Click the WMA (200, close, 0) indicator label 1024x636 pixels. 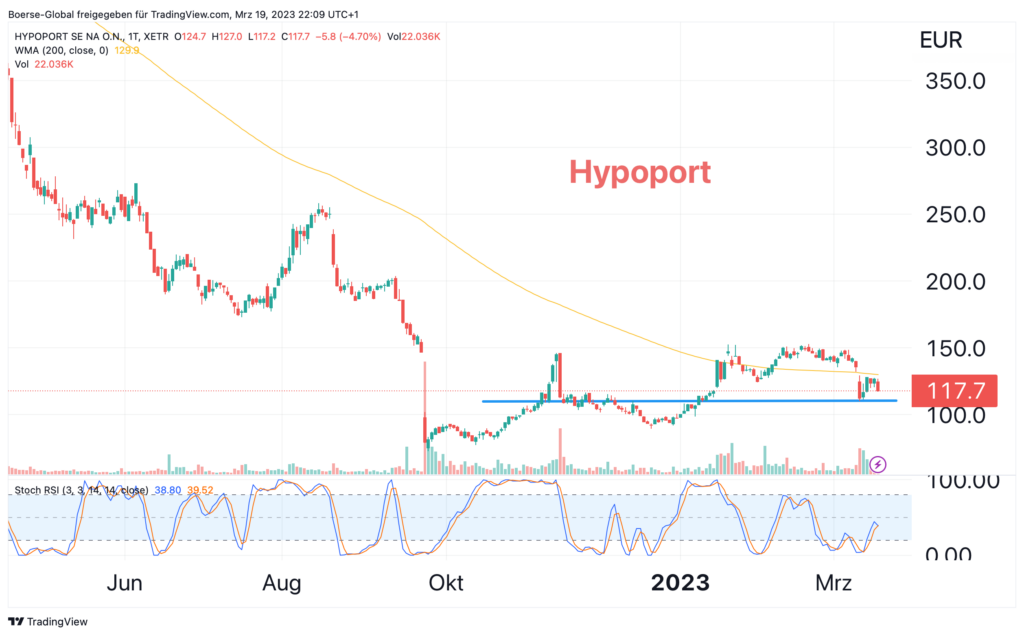coord(61,50)
